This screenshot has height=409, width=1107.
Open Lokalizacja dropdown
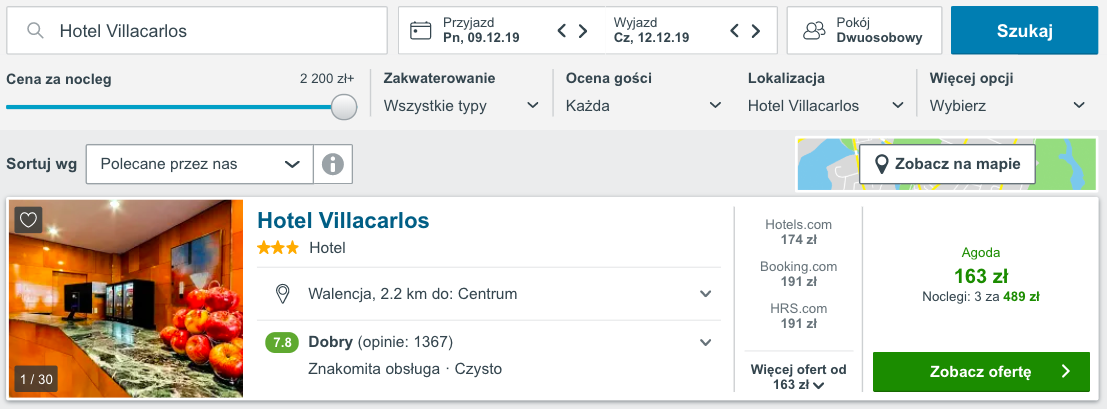click(x=826, y=106)
